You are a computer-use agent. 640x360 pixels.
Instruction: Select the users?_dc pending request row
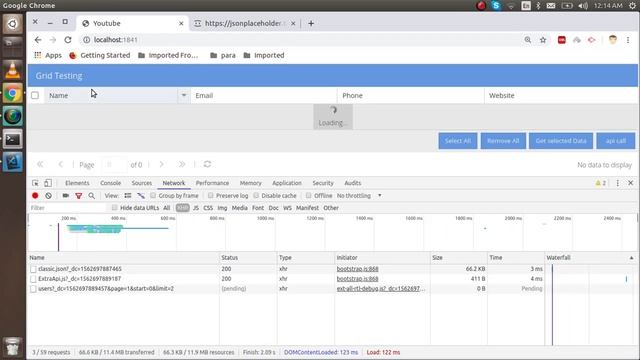point(286,289)
